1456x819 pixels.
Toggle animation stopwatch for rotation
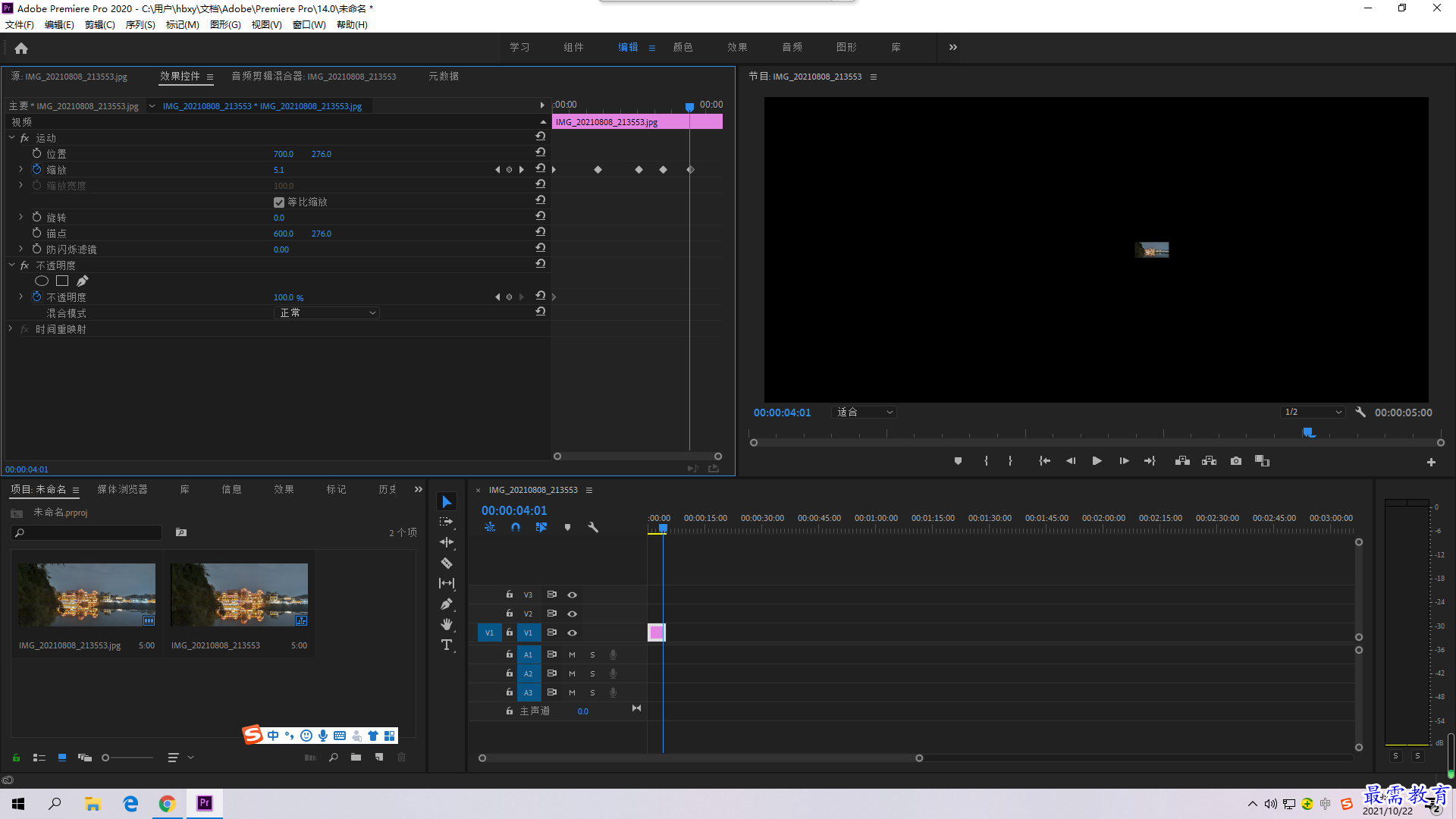(36, 217)
